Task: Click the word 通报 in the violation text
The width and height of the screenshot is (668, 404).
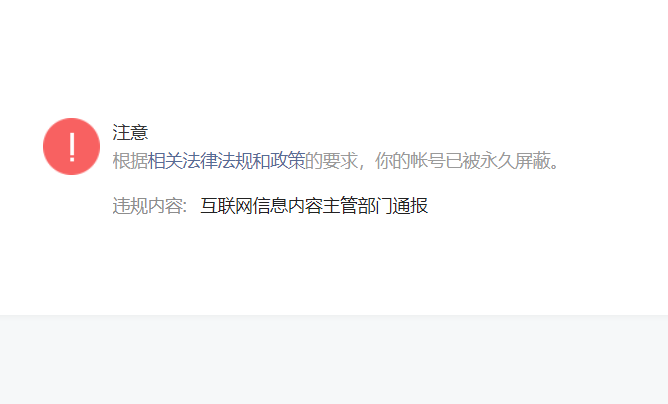Action: pos(411,206)
